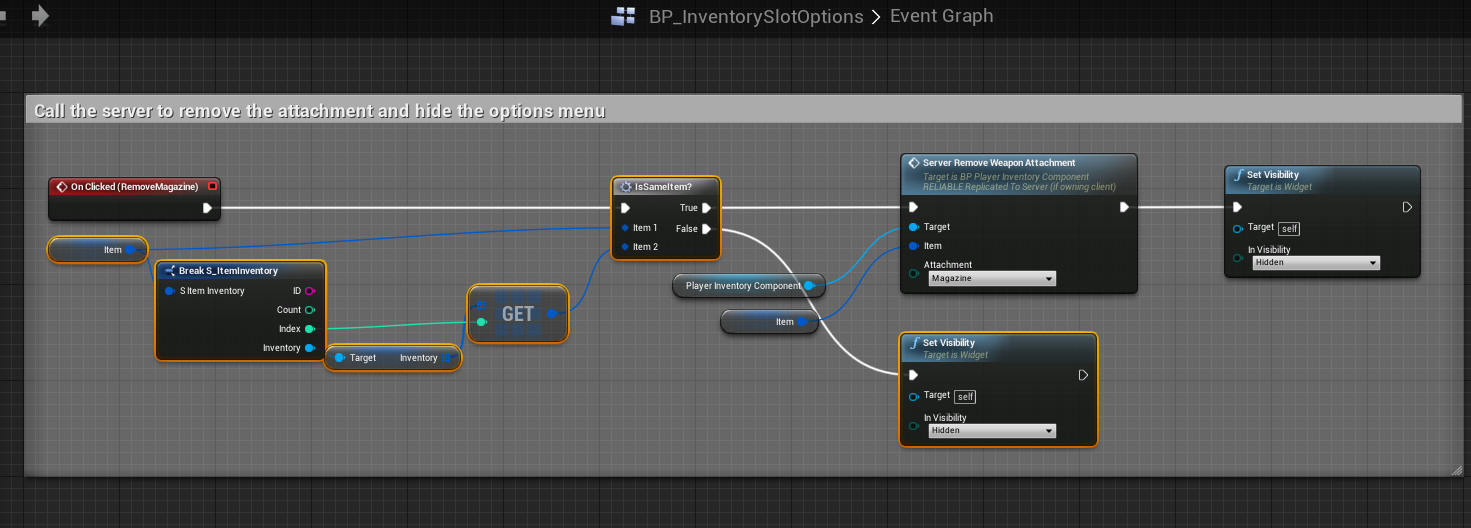
Task: Click Event Graph in the breadcrumb
Action: [941, 16]
